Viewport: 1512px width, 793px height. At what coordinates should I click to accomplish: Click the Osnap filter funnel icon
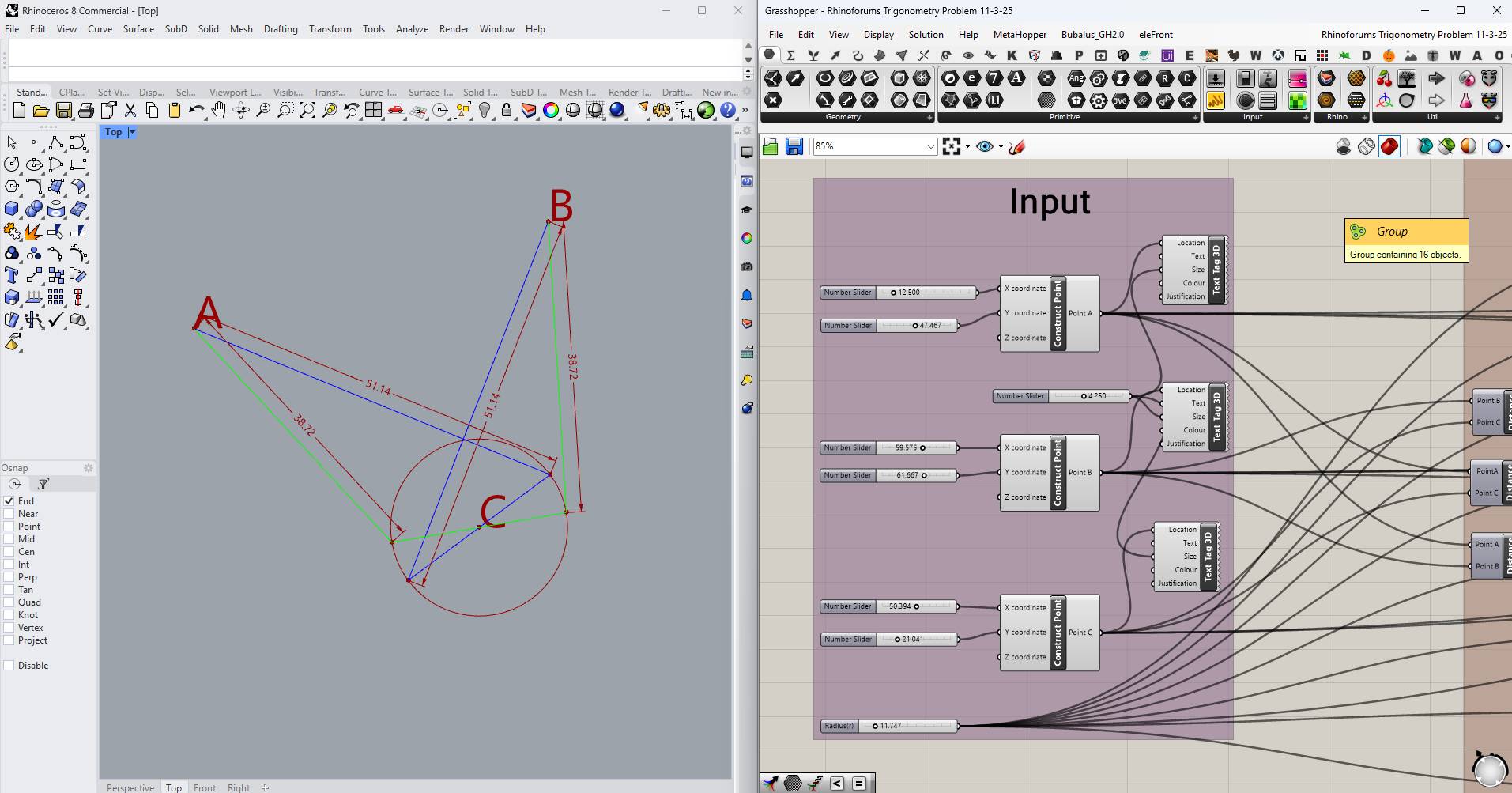pos(43,484)
